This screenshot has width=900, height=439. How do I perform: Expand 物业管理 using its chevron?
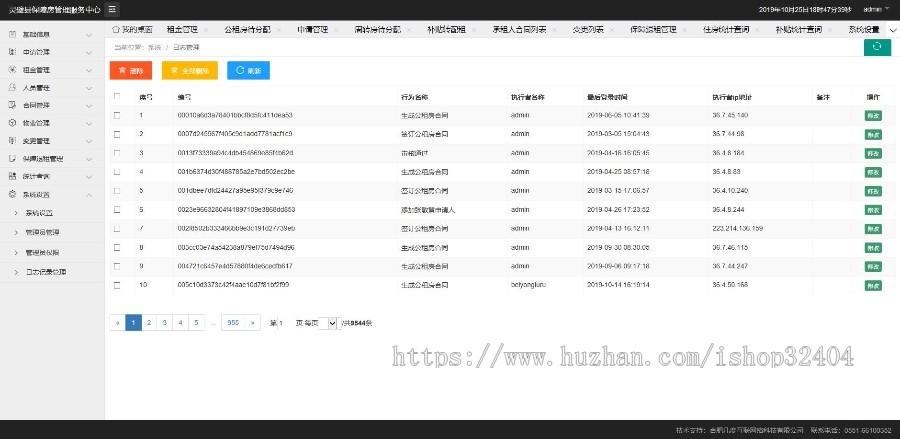[89, 123]
